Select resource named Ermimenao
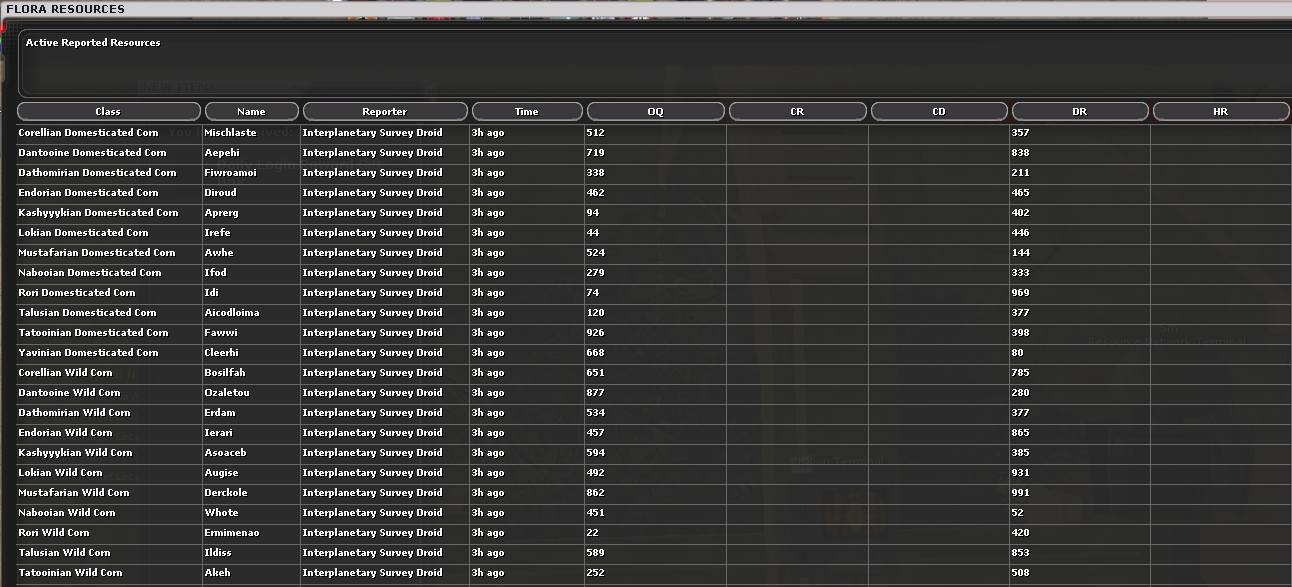1292x587 pixels. 231,533
